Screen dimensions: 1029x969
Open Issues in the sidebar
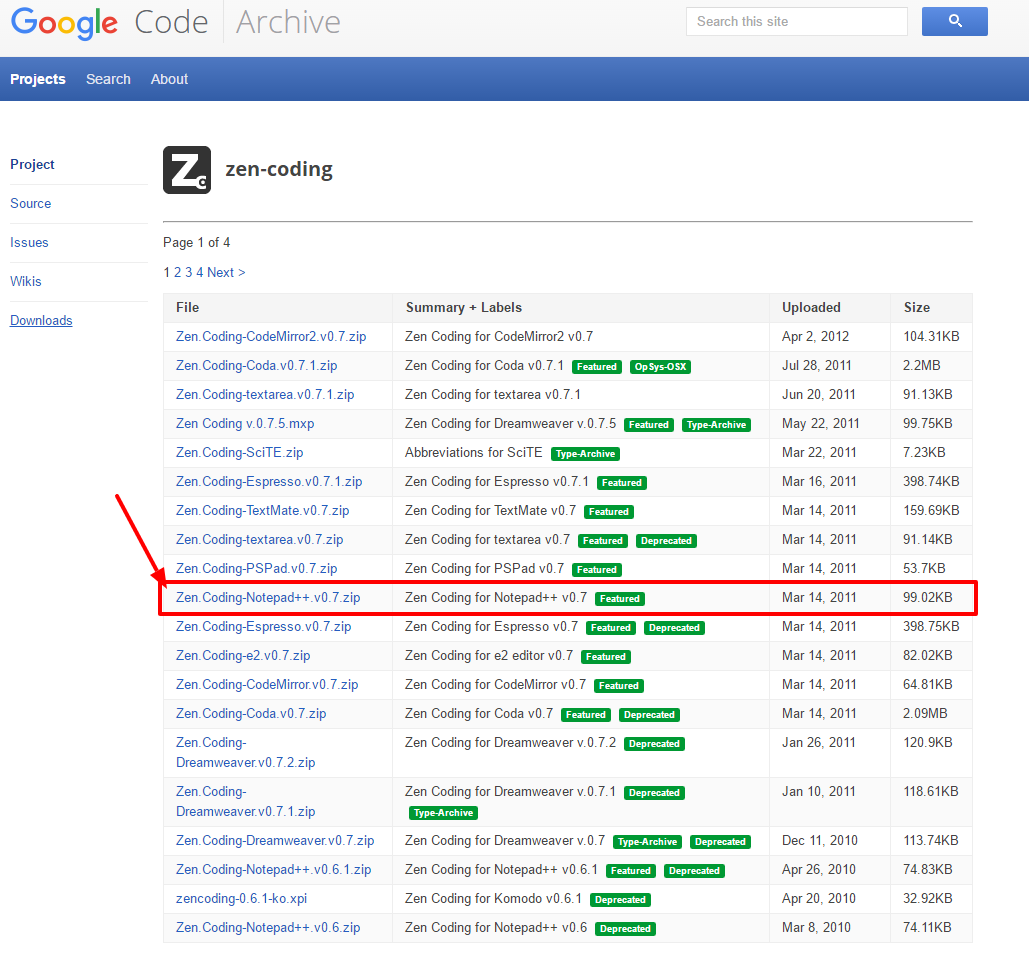pos(29,242)
